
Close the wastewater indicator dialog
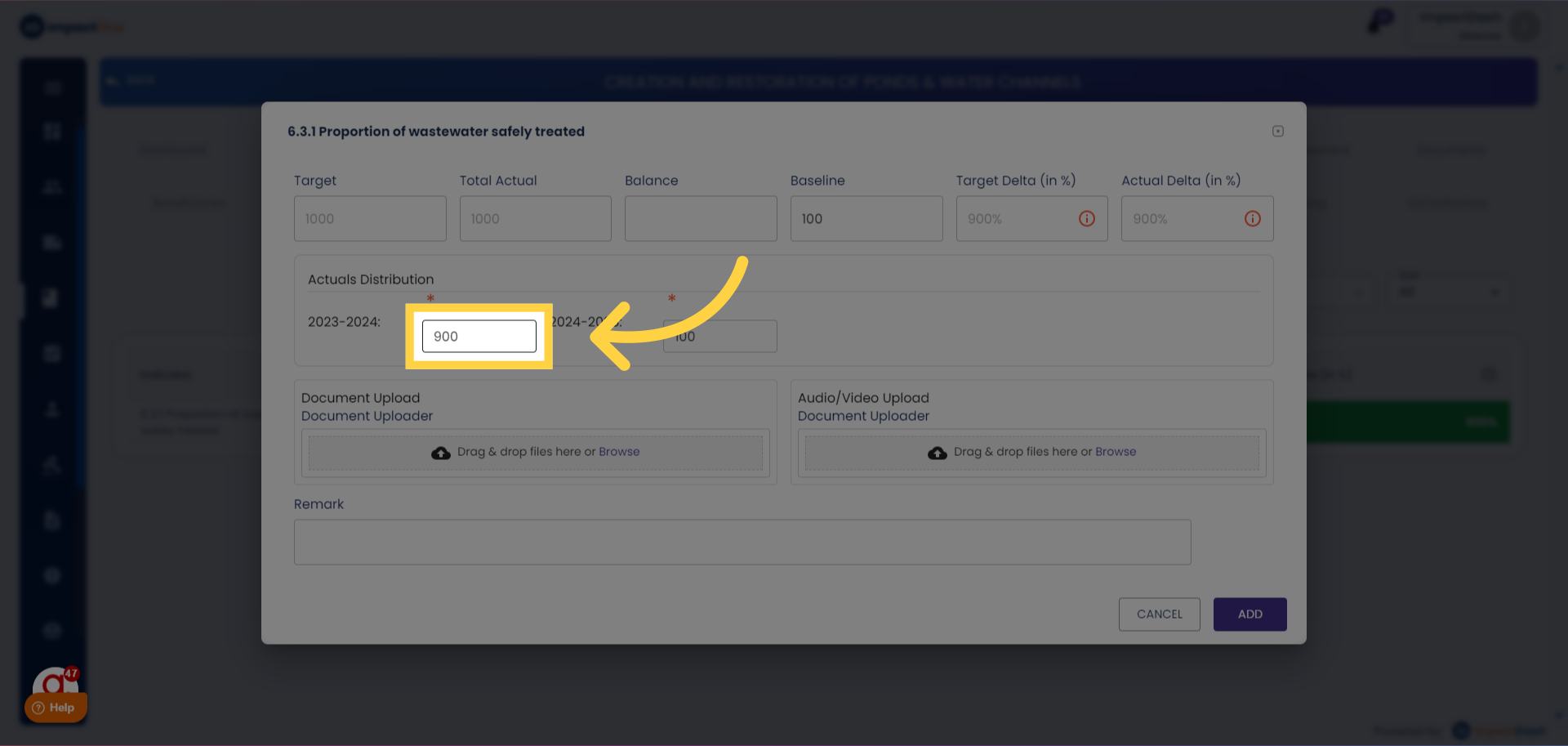coord(1278,132)
